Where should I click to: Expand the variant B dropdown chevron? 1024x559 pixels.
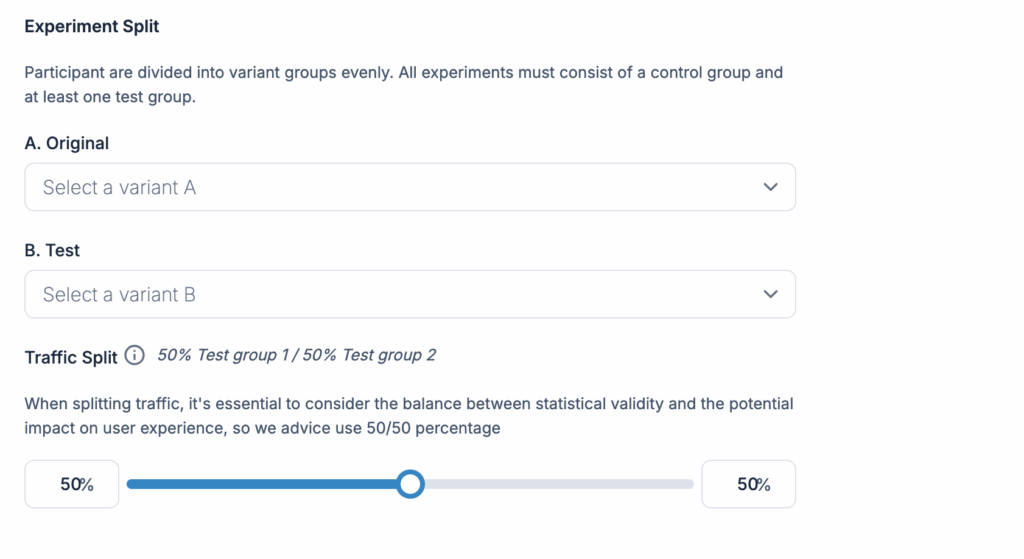click(x=770, y=294)
